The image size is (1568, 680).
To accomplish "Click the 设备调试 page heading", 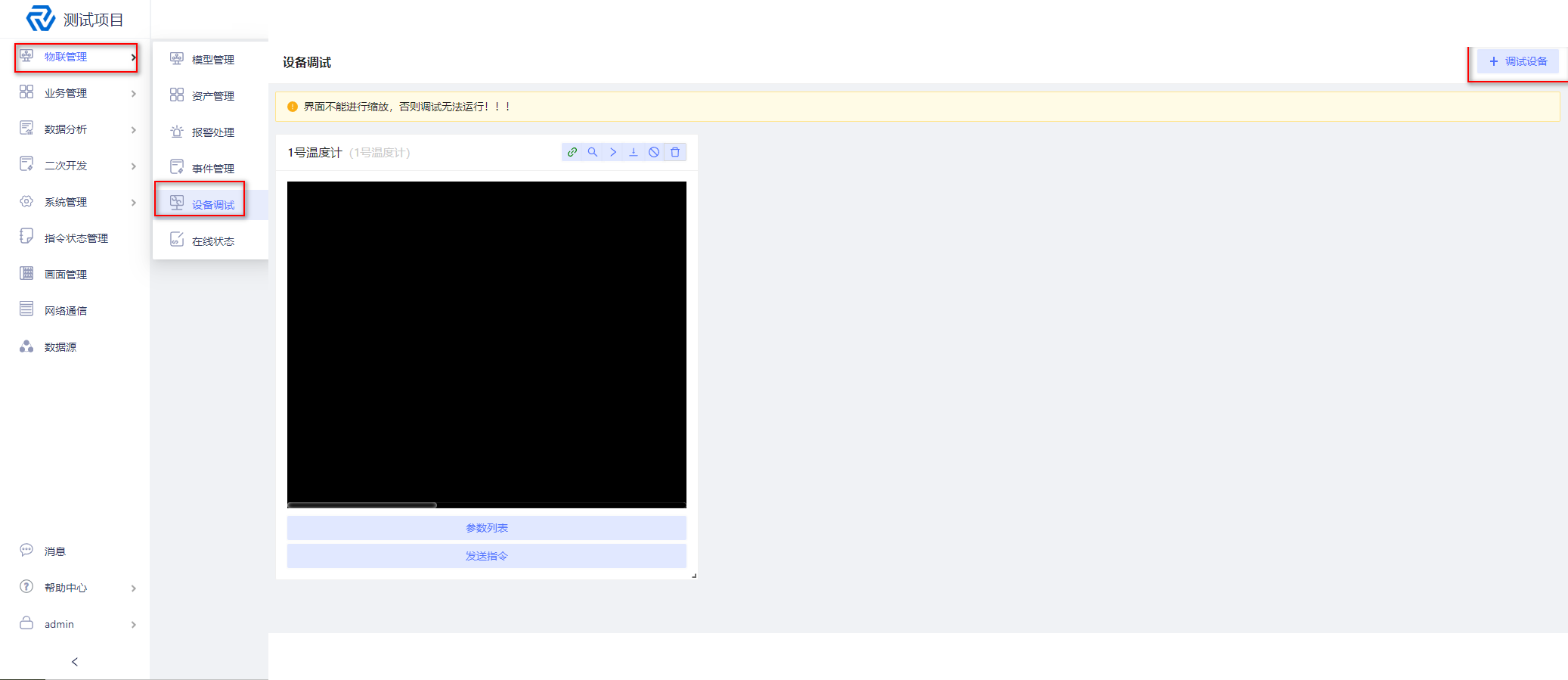I will click(307, 63).
